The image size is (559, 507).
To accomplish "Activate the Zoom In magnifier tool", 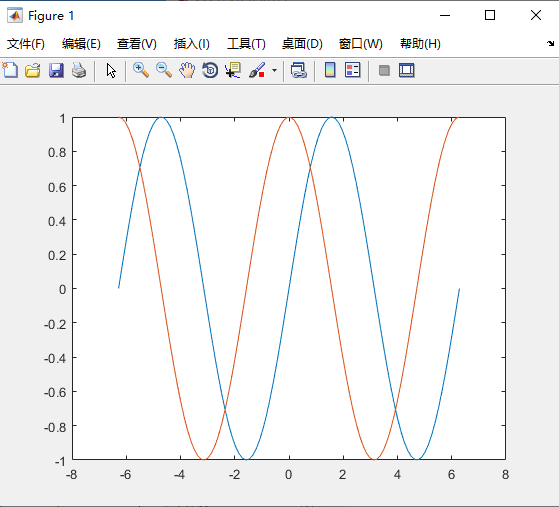I will click(x=141, y=70).
